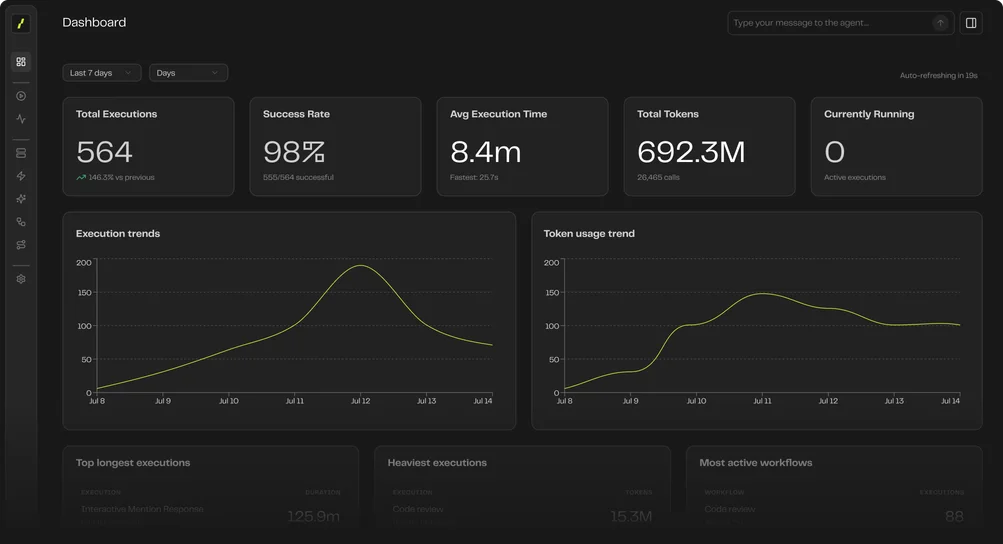The image size is (1003, 544).
Task: Open the settings gear icon in sidebar
Action: (21, 279)
